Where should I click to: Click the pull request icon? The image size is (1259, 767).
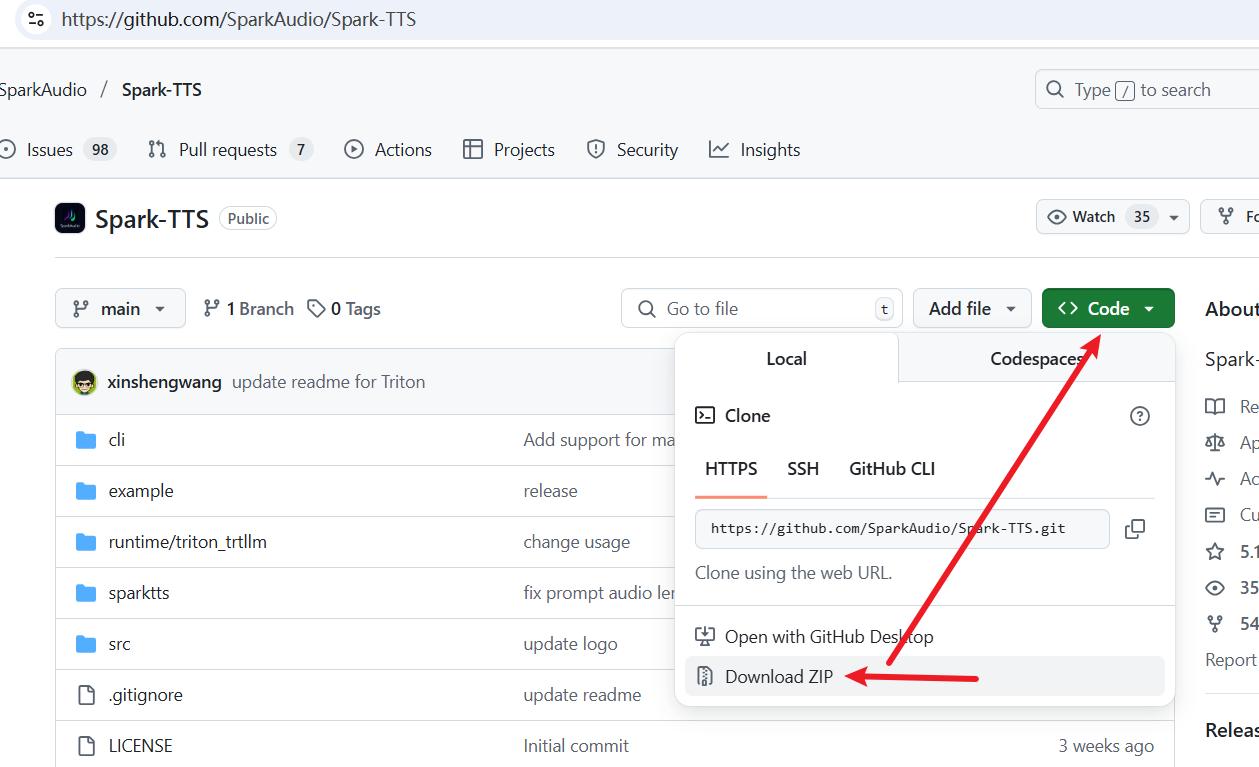(157, 150)
